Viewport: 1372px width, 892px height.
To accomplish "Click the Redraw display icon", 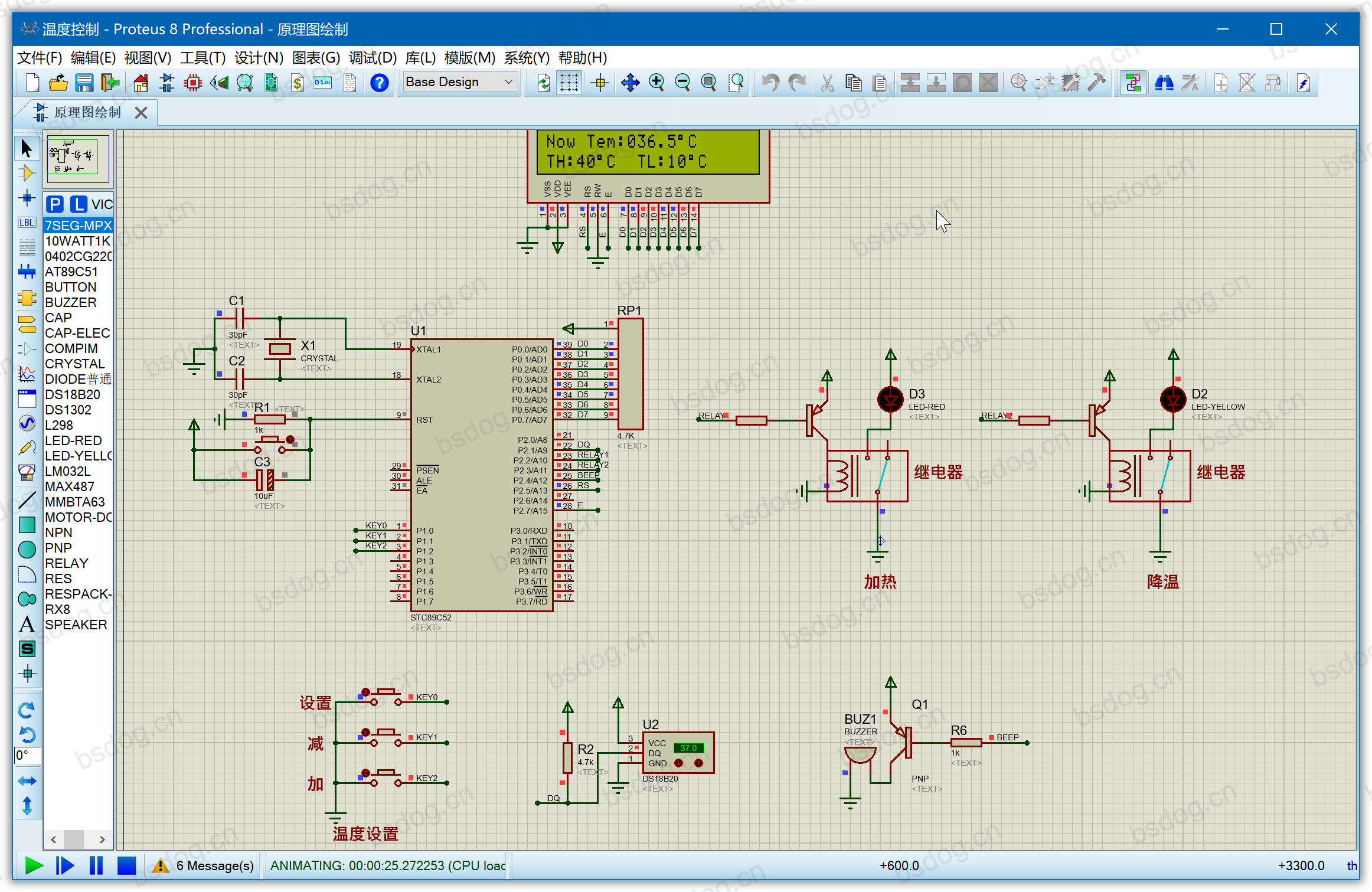I will point(544,83).
